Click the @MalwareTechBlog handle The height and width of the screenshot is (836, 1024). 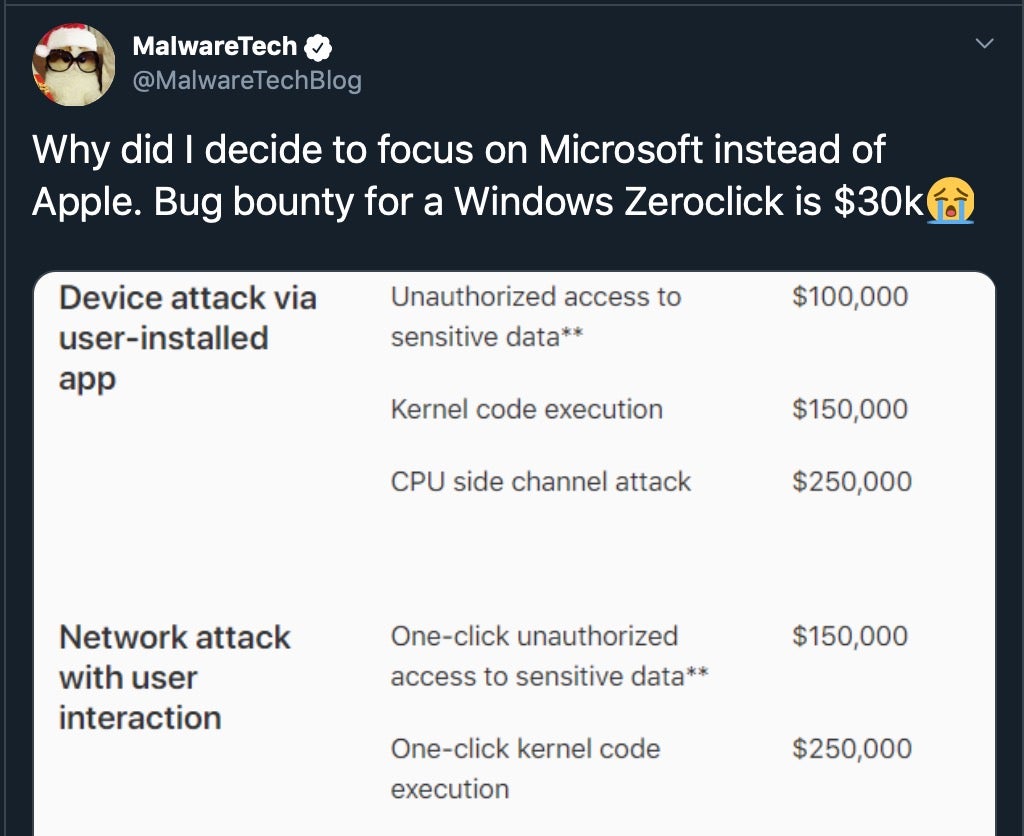pos(246,80)
